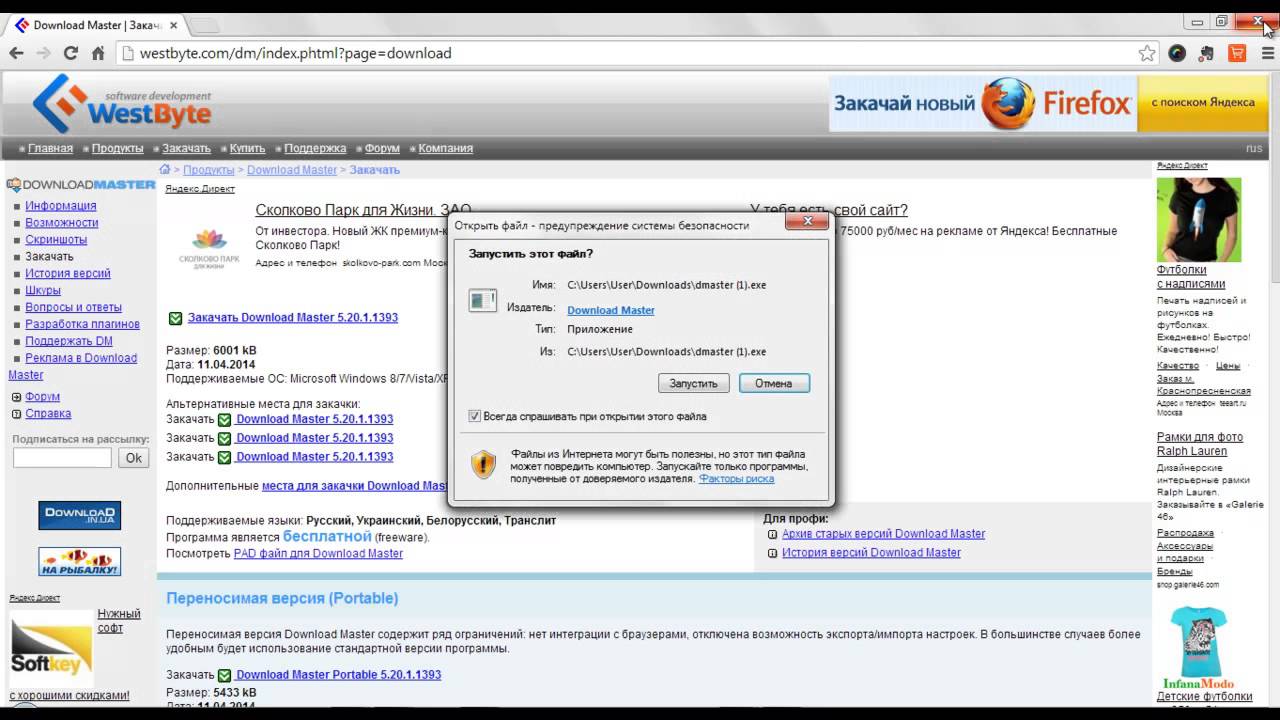1280x720 pixels.
Task: Click 'места для закачки Download Master' link
Action: click(x=354, y=486)
